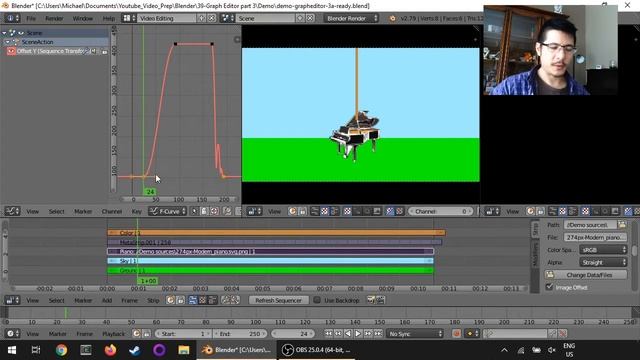Click the right keyframe on the curve plateau
Viewport: 640px width, 360px height.
tap(212, 44)
